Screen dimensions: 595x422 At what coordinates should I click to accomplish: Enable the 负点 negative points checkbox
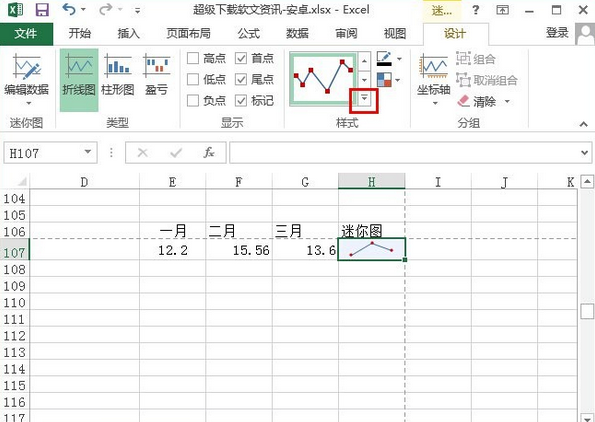[x=193, y=101]
